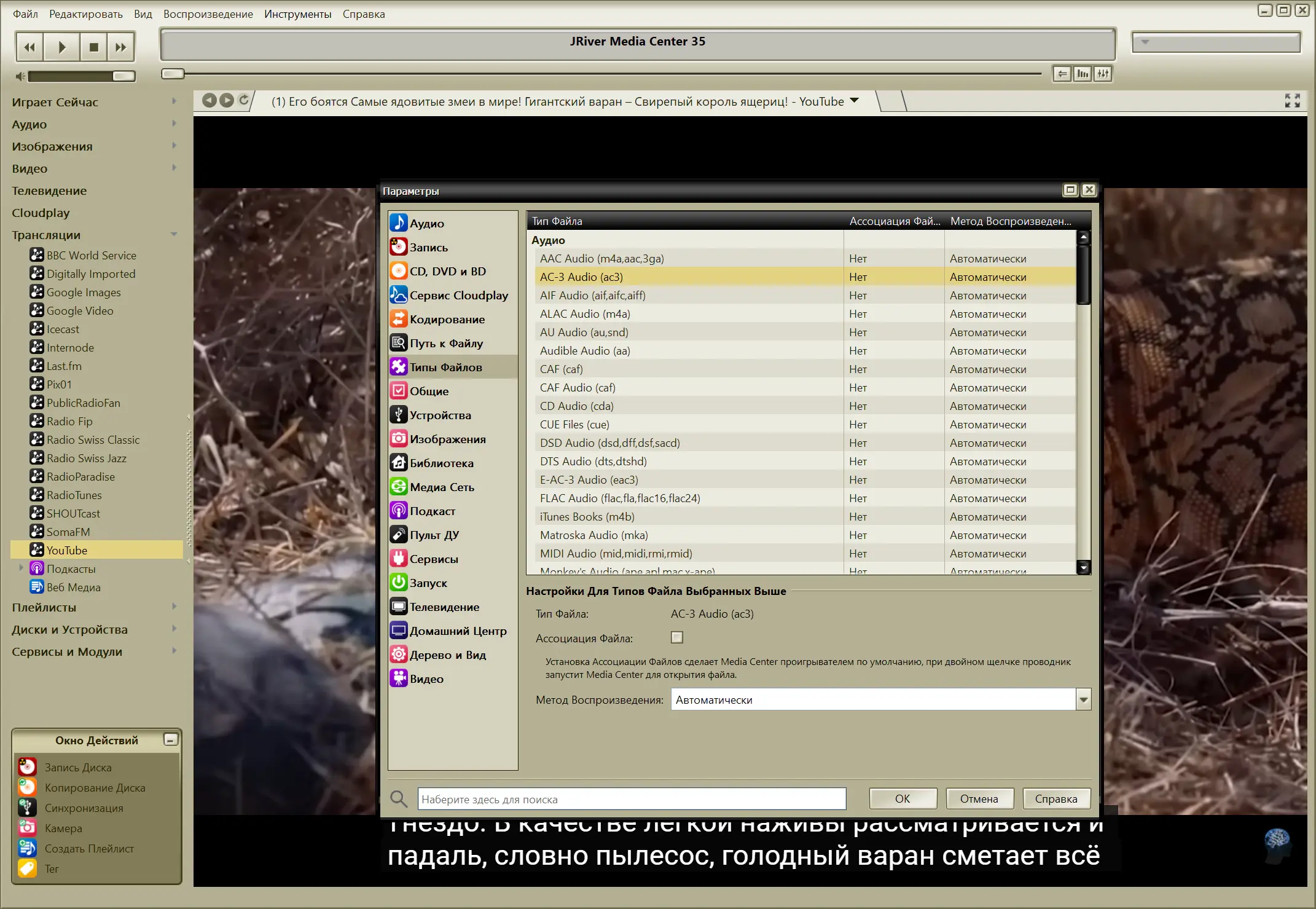Open the page title dropdown arrow
Screen dimensions: 1316x909
point(854,101)
